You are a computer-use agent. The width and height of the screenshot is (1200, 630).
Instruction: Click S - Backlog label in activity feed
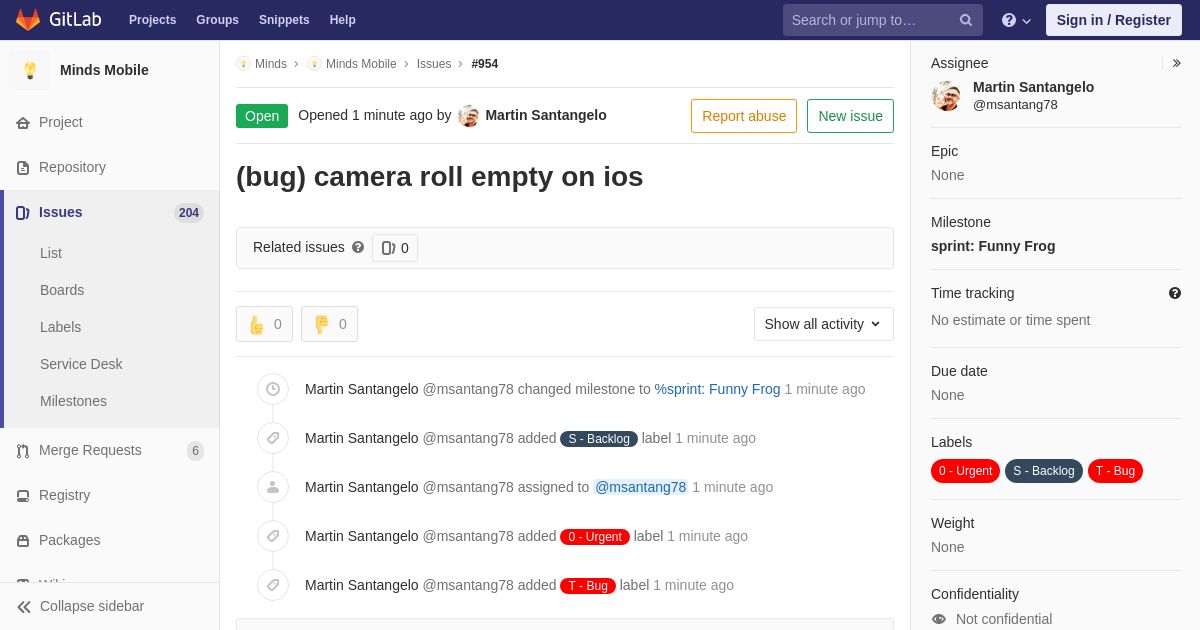click(x=599, y=439)
